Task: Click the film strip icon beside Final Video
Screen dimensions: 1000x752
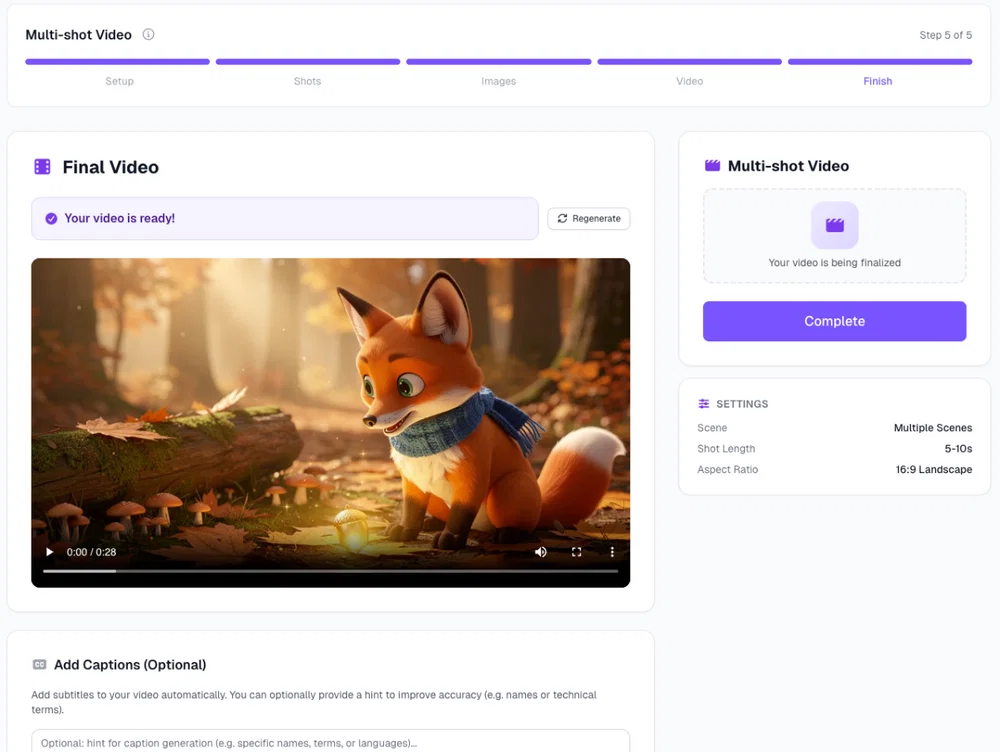Action: 42,166
